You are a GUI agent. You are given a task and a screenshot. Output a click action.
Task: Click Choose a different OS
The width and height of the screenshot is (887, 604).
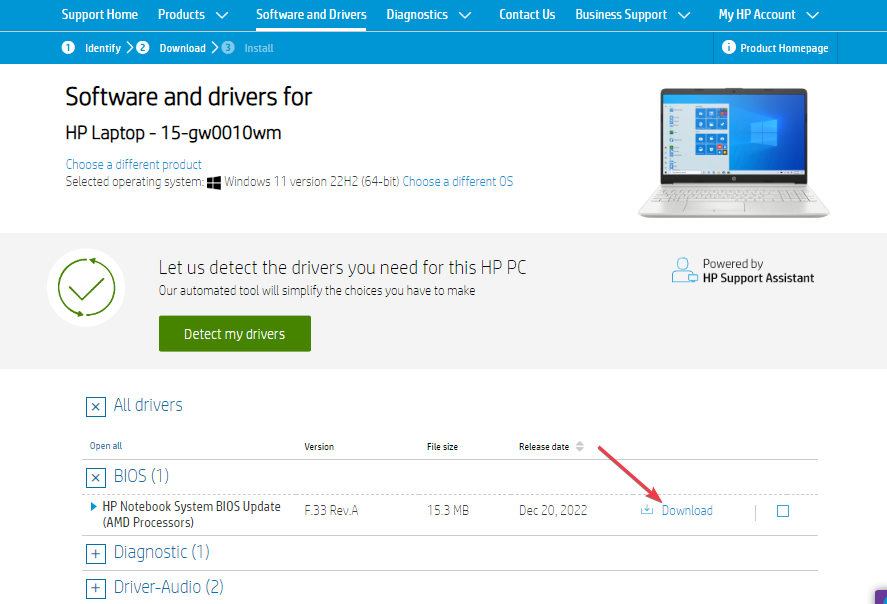(x=458, y=182)
